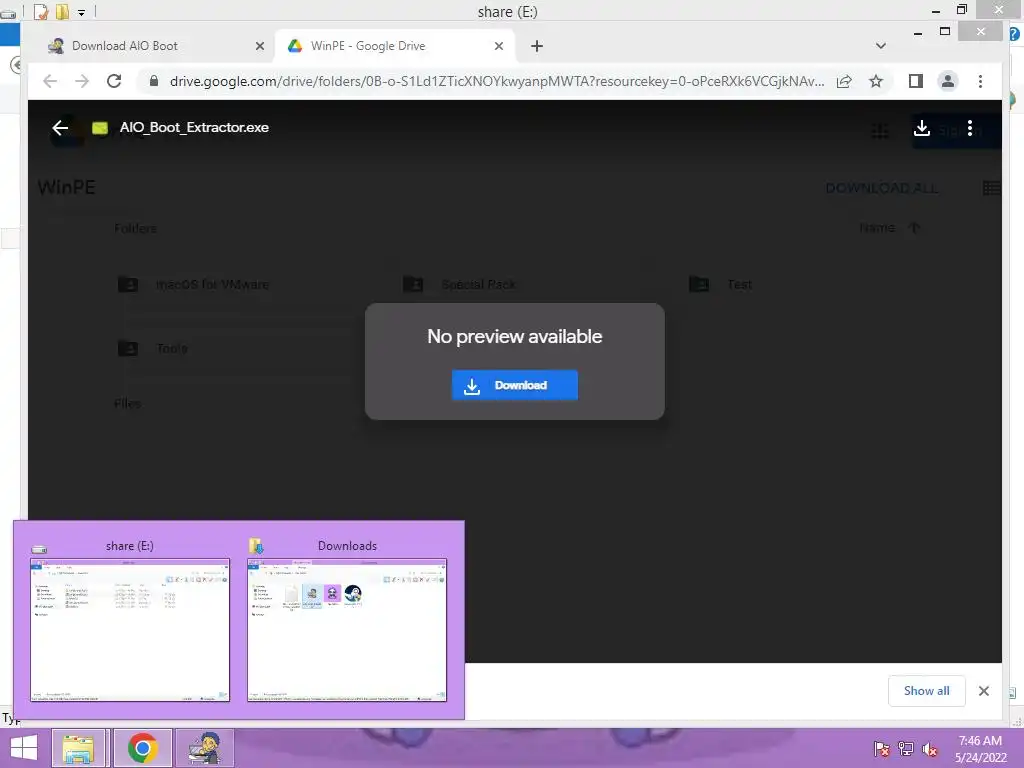1024x768 pixels.
Task: Focus the drive.google.com address bar
Action: 496,81
